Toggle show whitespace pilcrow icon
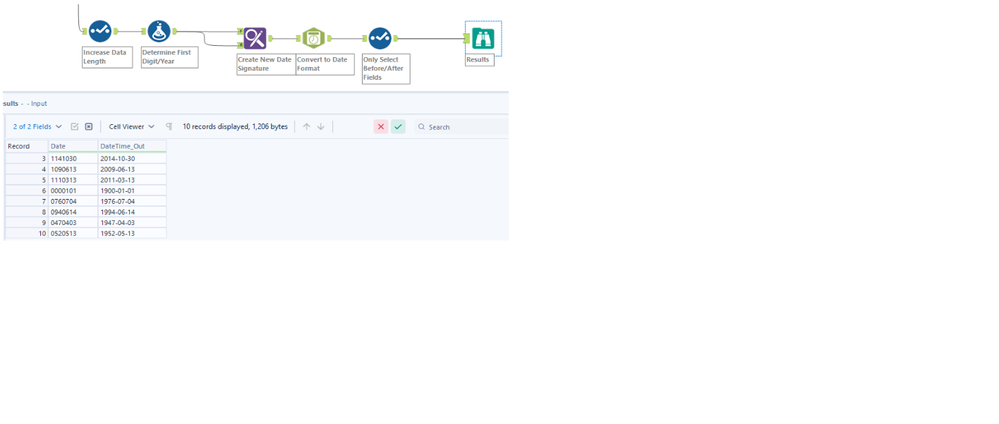 point(169,127)
